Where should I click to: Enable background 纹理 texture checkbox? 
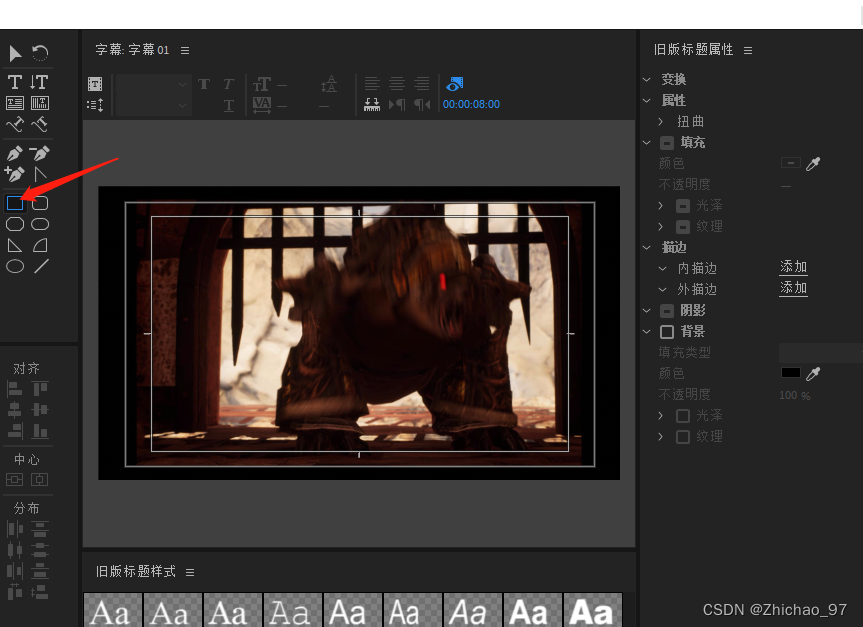coord(683,437)
